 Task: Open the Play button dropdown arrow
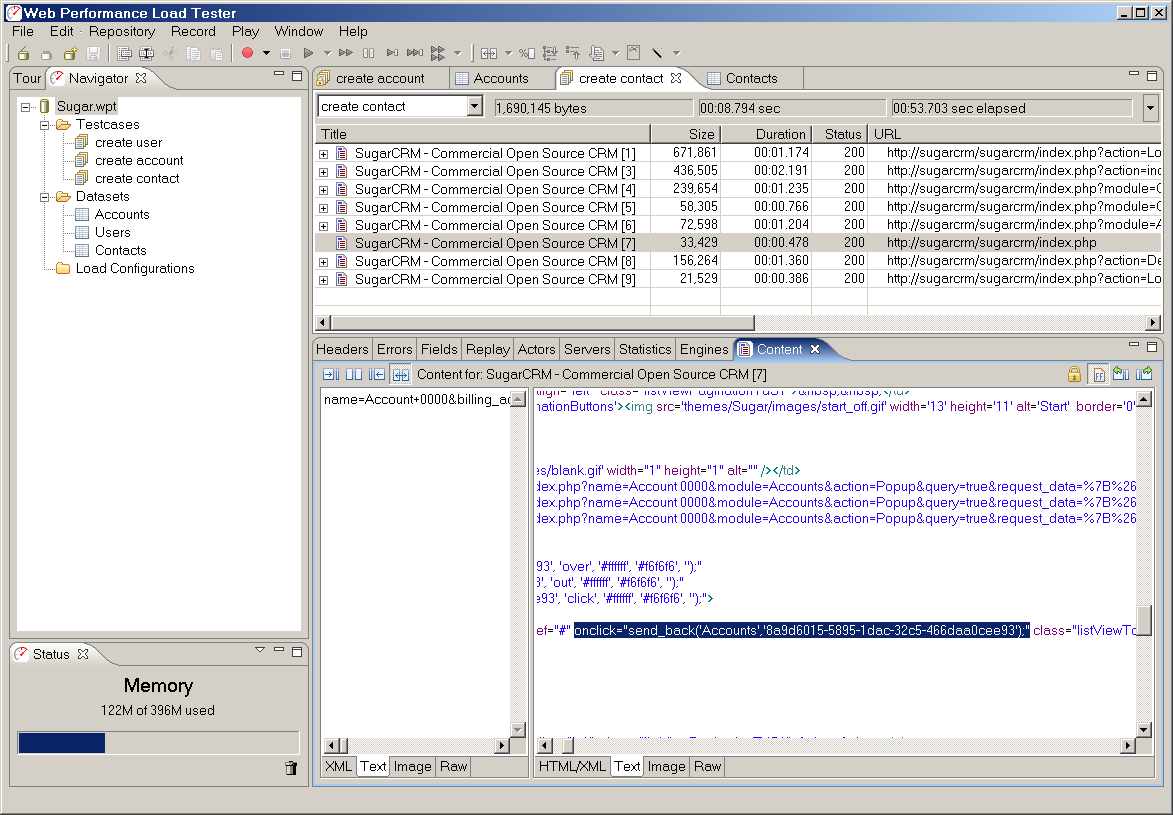(327, 53)
